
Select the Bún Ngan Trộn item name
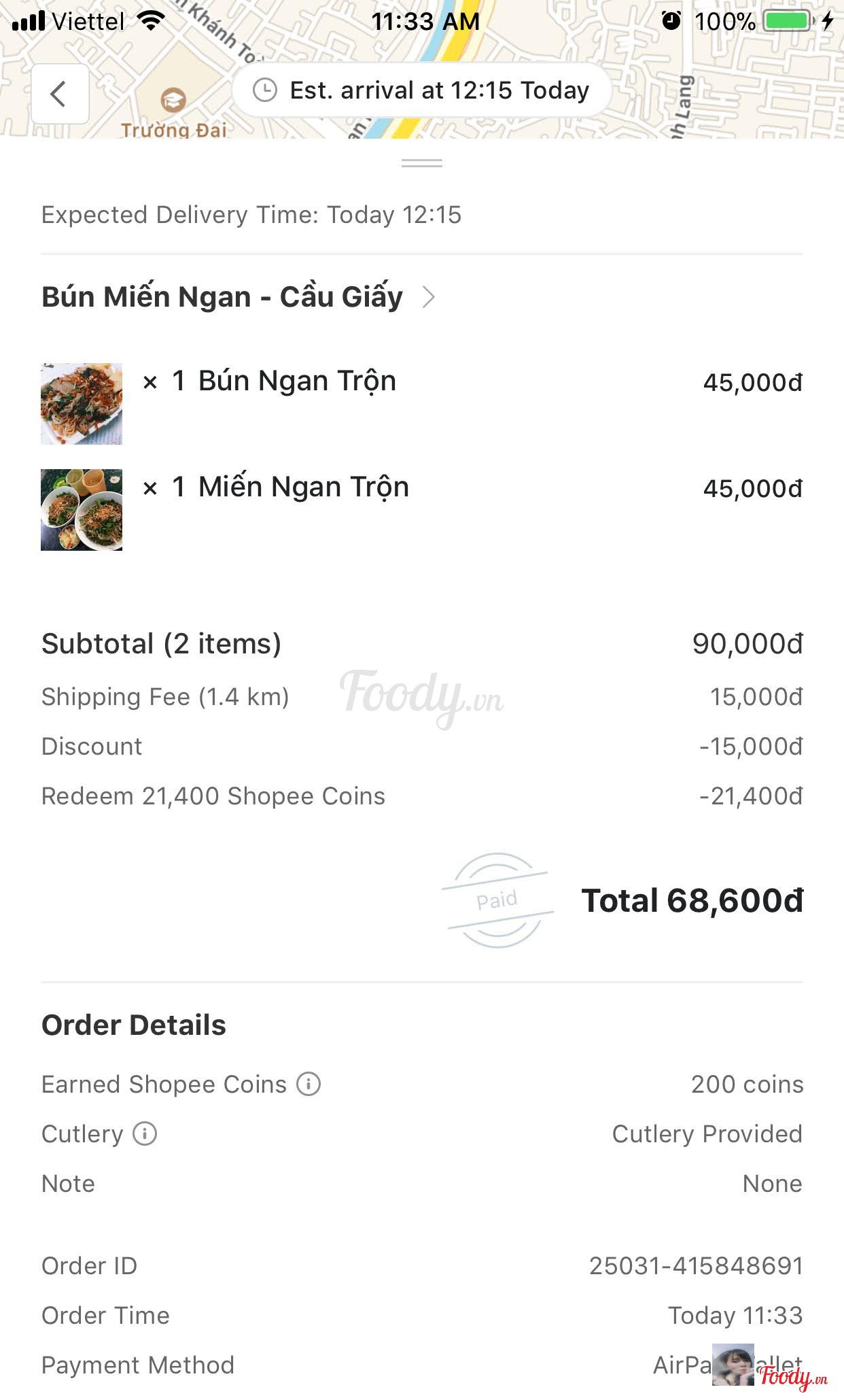tap(297, 381)
